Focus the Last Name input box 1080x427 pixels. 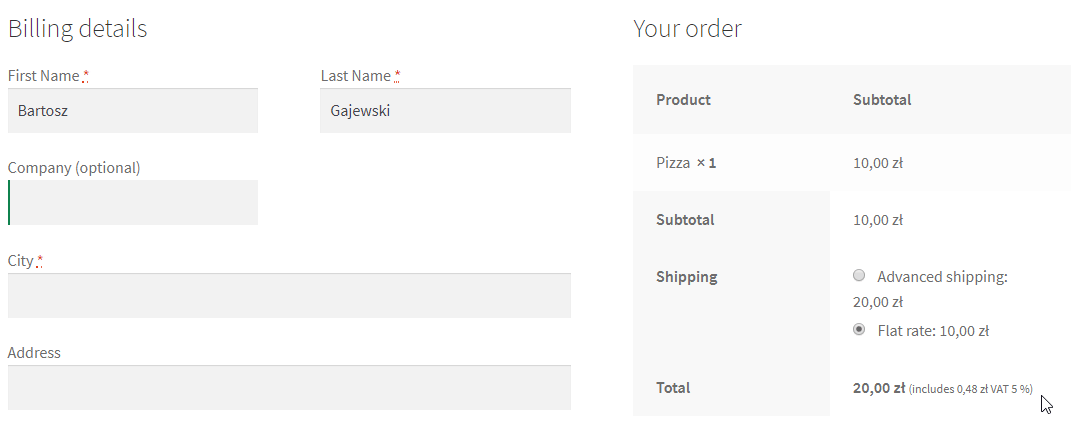(445, 111)
